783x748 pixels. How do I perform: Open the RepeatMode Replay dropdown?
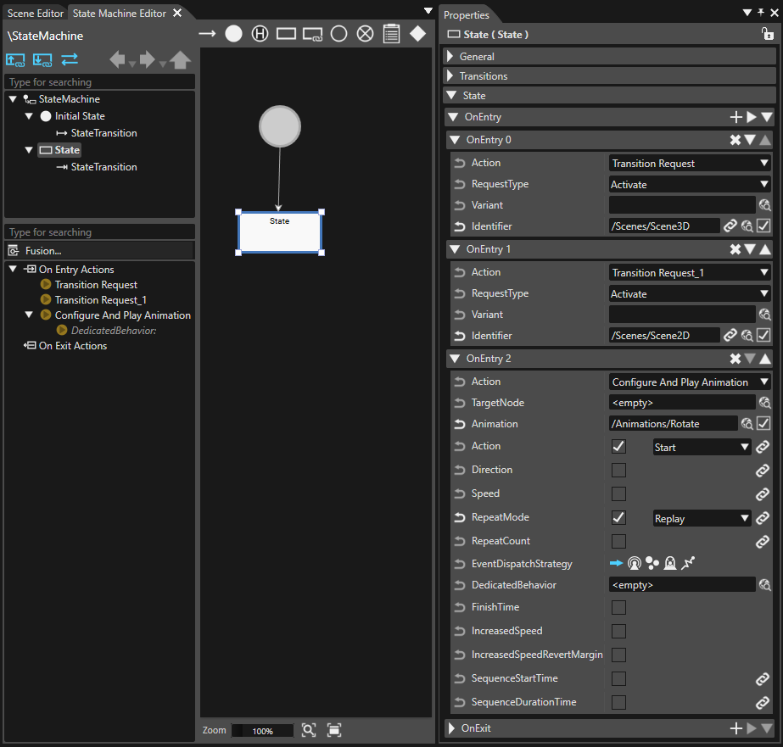coord(702,518)
